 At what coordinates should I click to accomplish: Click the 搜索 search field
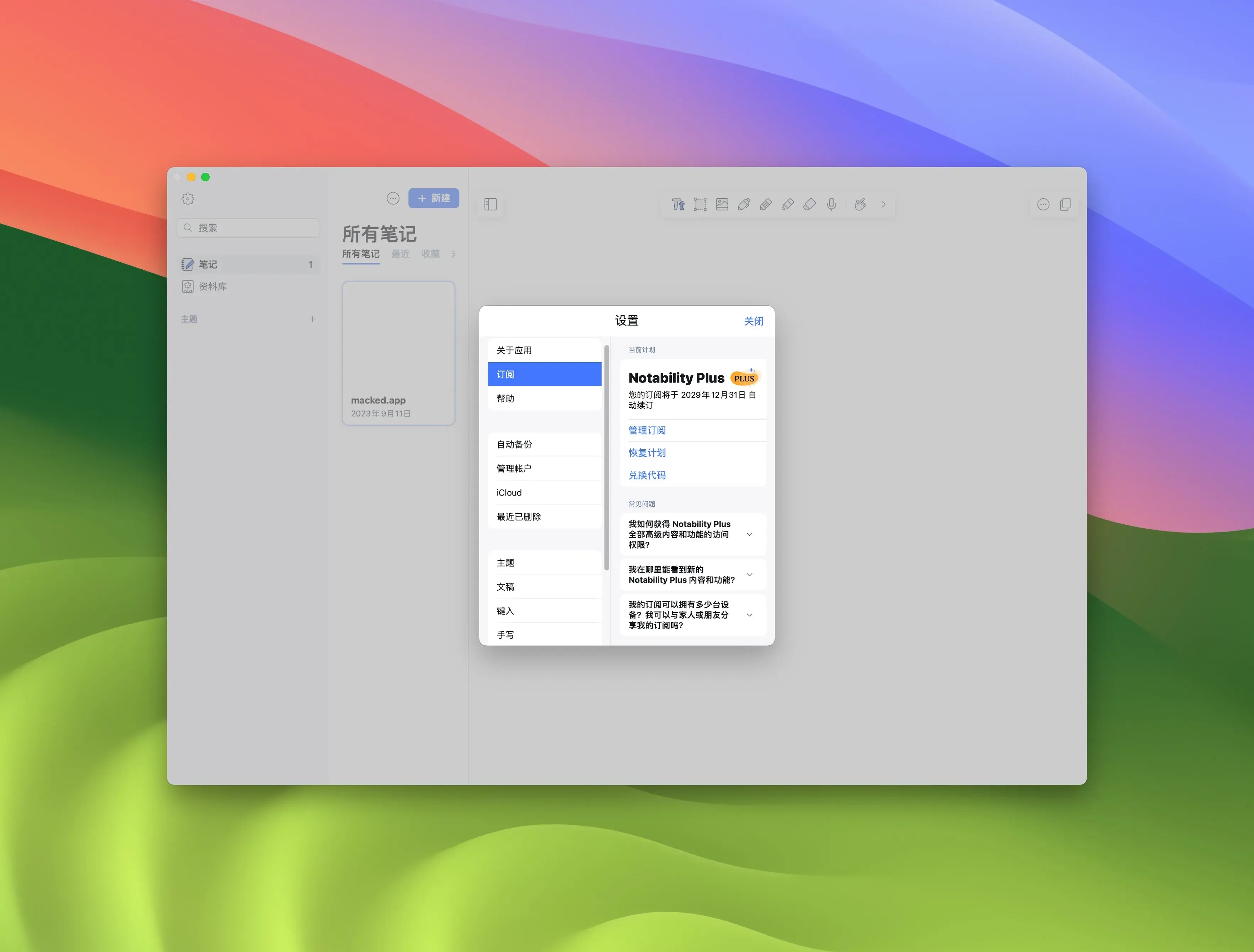248,228
